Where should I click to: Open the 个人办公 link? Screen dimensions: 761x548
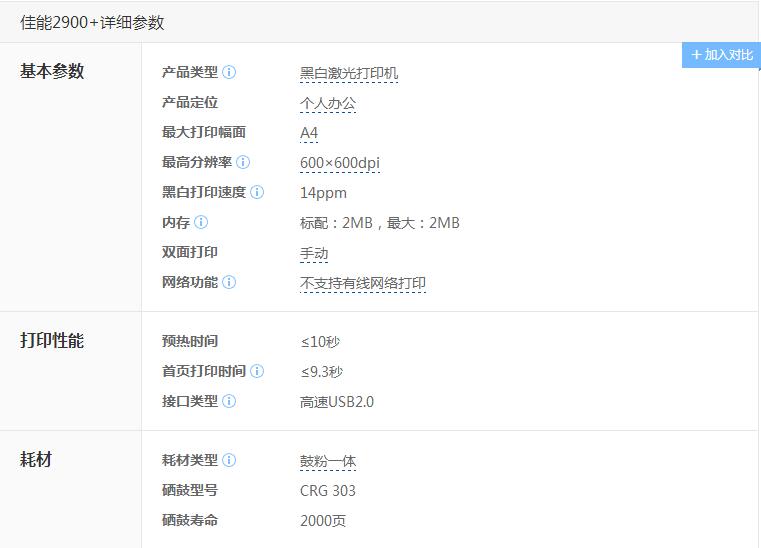pos(328,103)
